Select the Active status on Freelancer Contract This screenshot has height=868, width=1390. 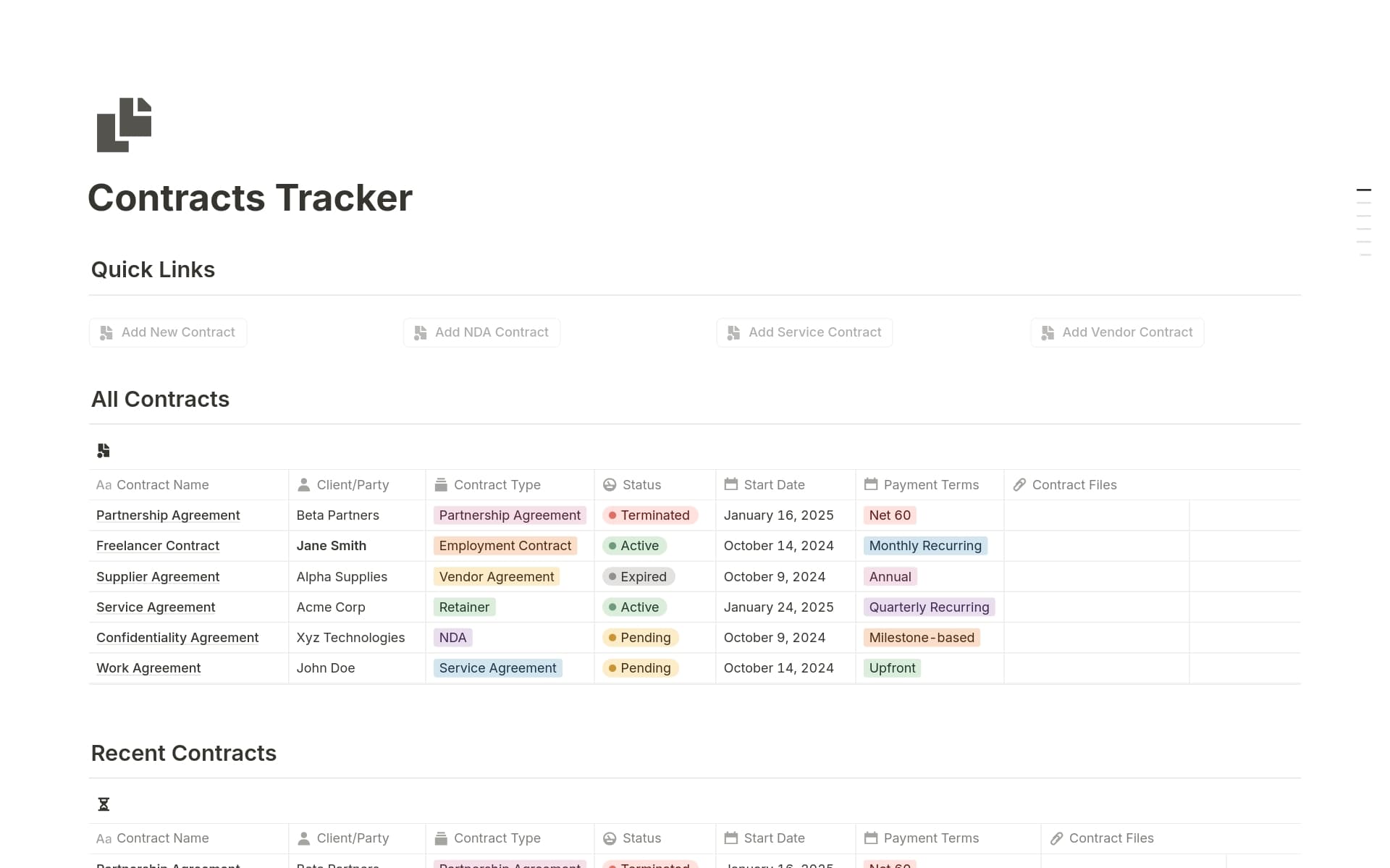click(x=634, y=545)
